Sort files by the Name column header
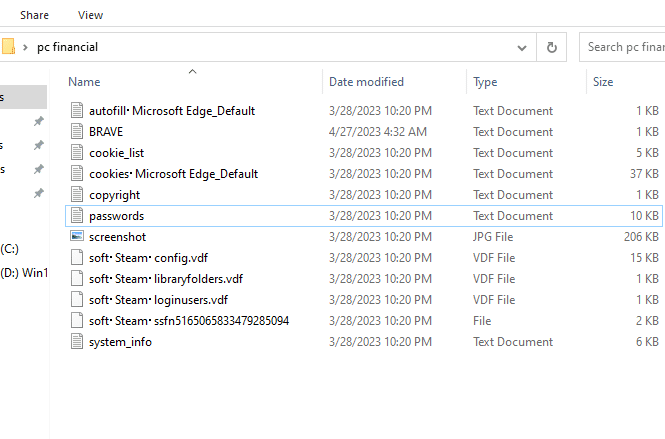This screenshot has height=439, width=665. [x=85, y=82]
